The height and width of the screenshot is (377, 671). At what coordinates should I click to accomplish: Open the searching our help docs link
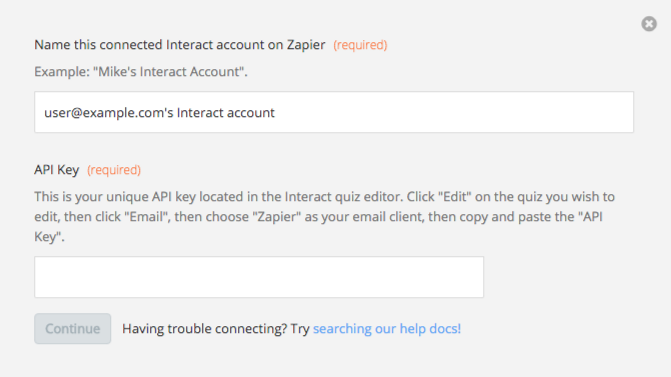[387, 329]
